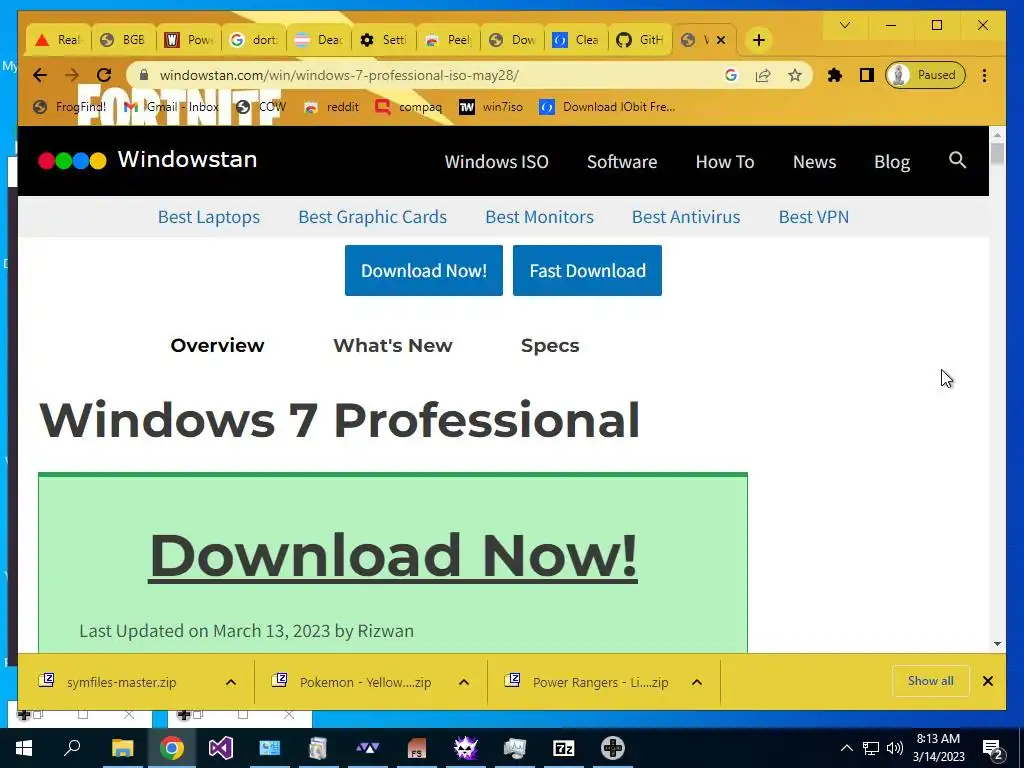Expand symfiles-master.zip download options

click(231, 682)
